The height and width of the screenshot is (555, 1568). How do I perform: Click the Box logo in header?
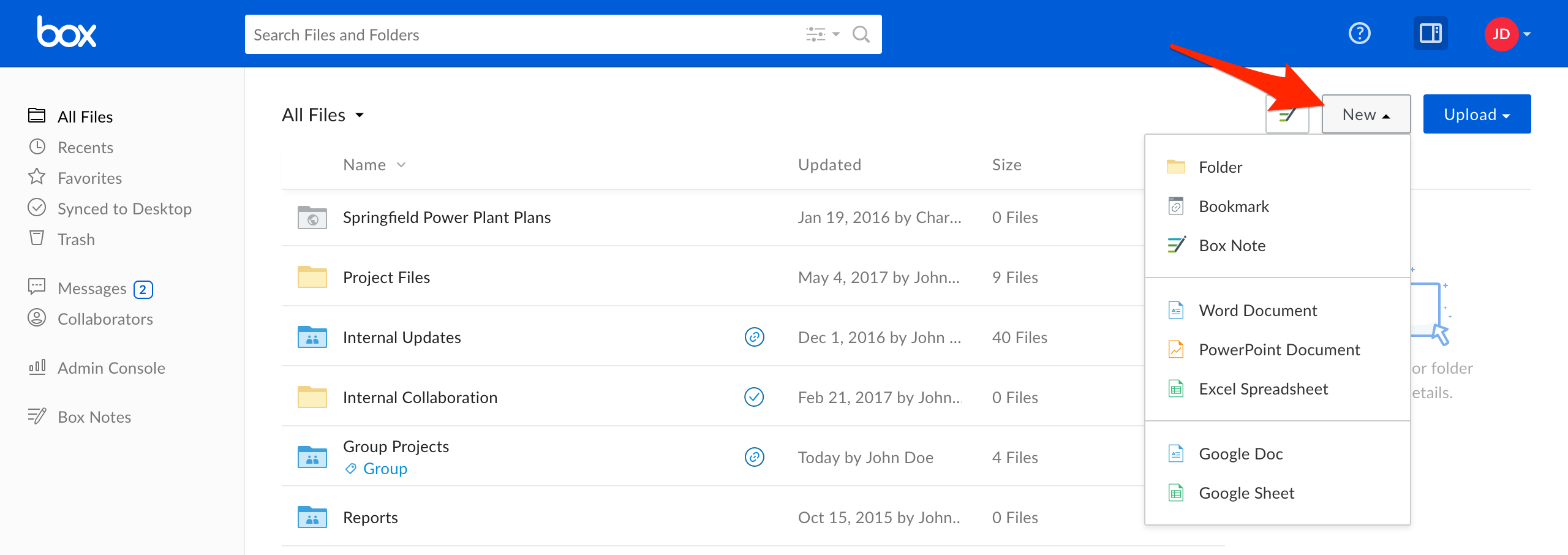(x=67, y=32)
